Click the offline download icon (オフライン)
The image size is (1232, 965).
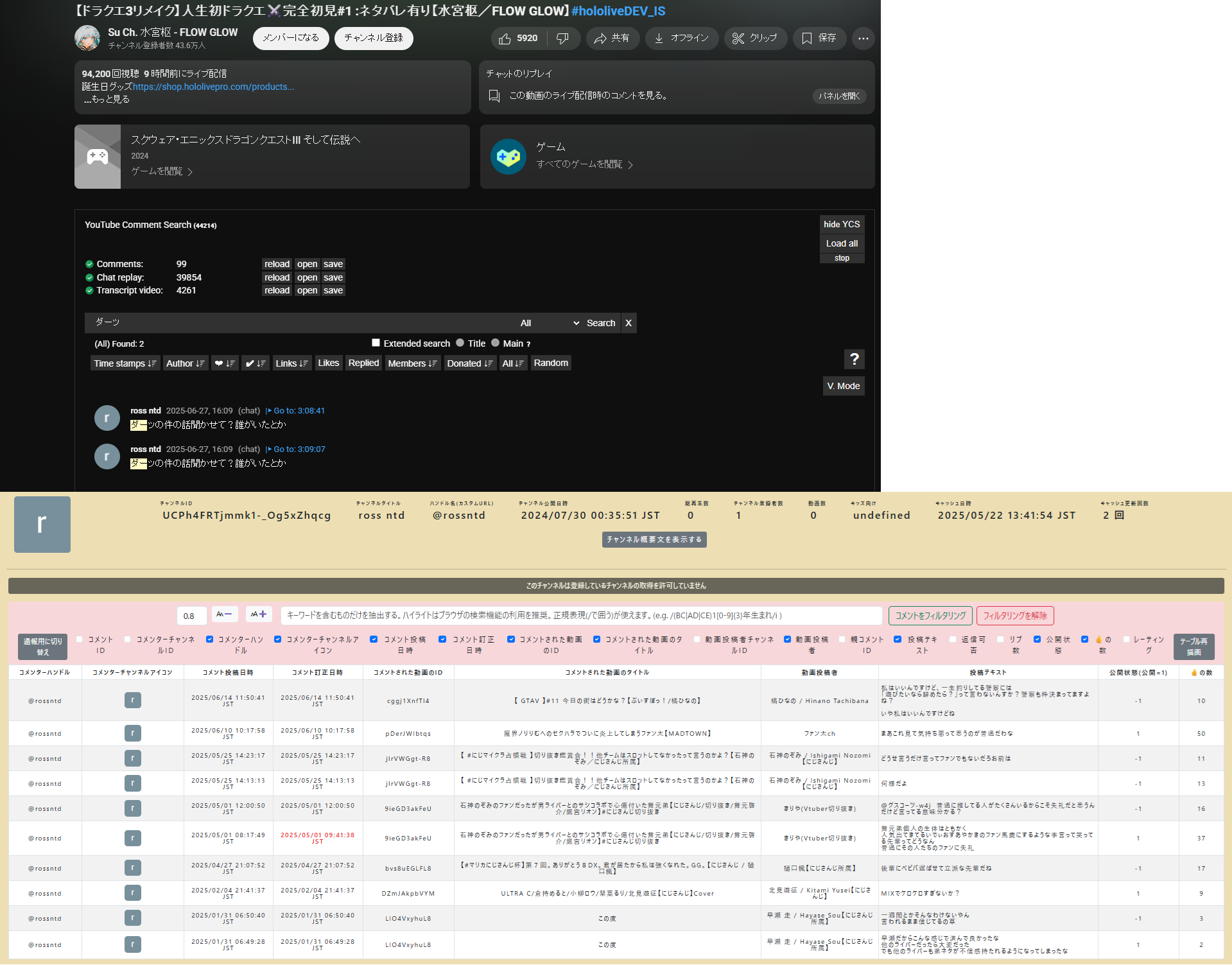click(x=659, y=39)
